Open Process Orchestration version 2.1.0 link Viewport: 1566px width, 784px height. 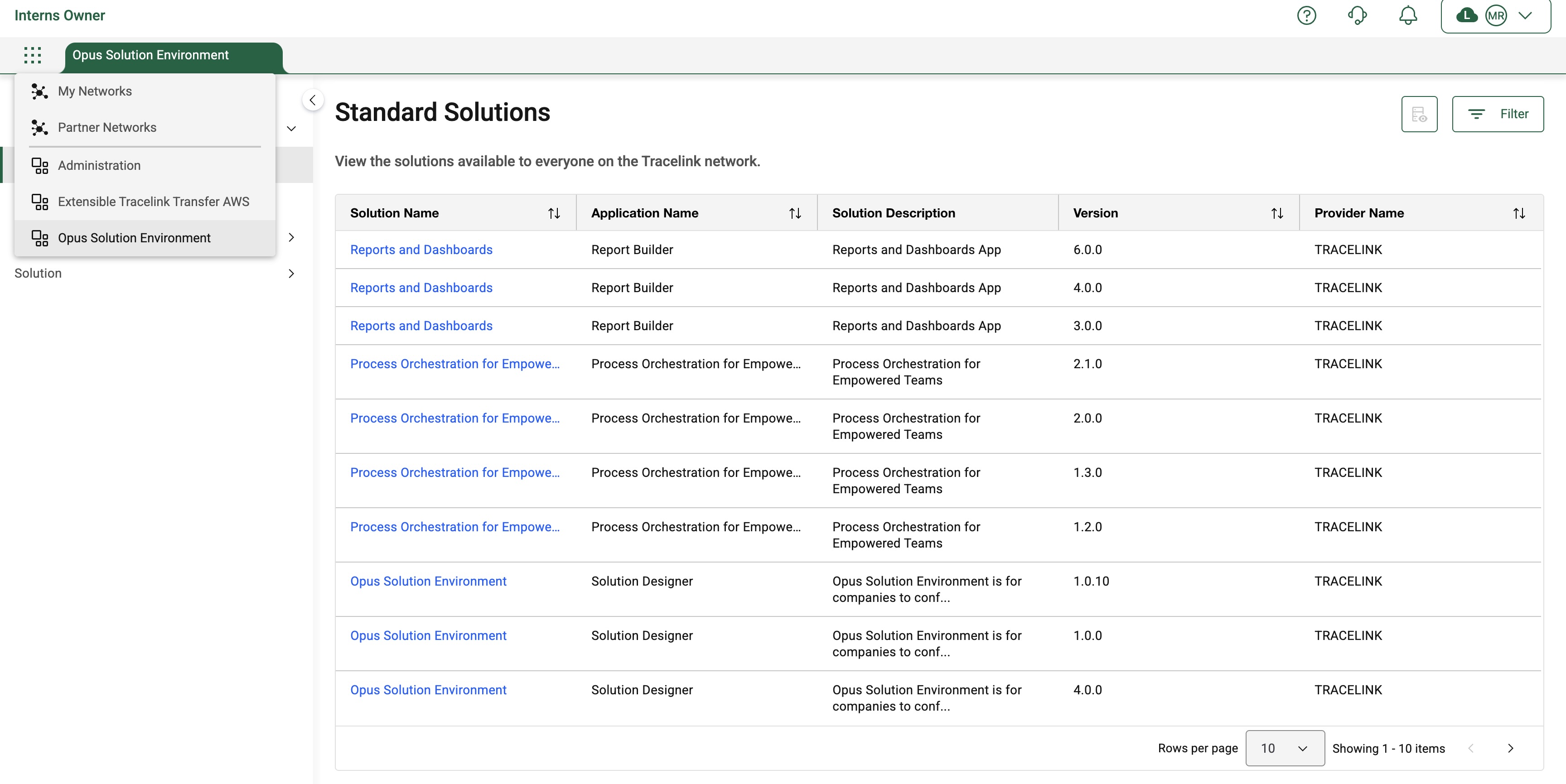pos(455,364)
